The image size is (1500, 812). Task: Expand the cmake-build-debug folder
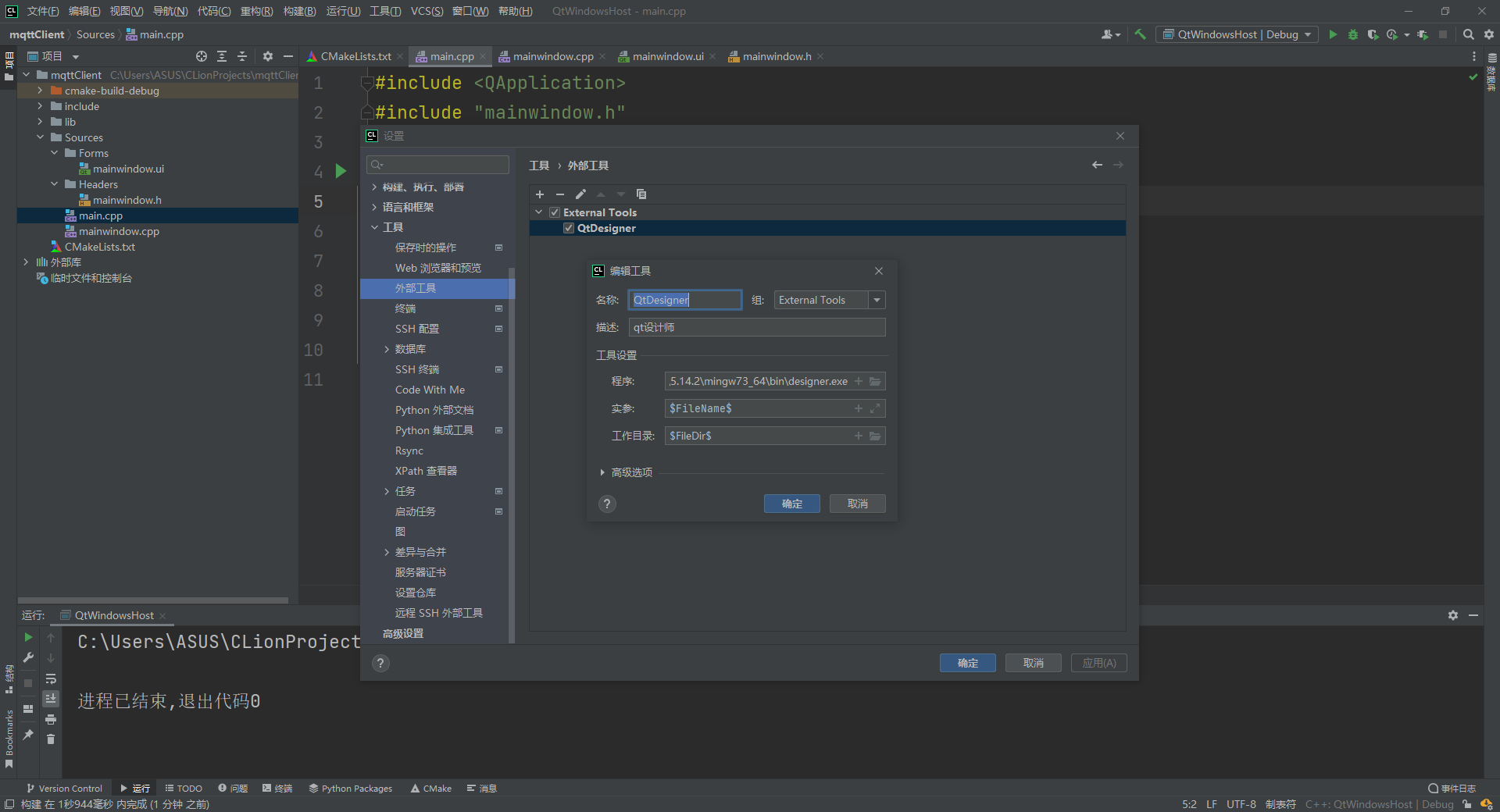point(40,91)
